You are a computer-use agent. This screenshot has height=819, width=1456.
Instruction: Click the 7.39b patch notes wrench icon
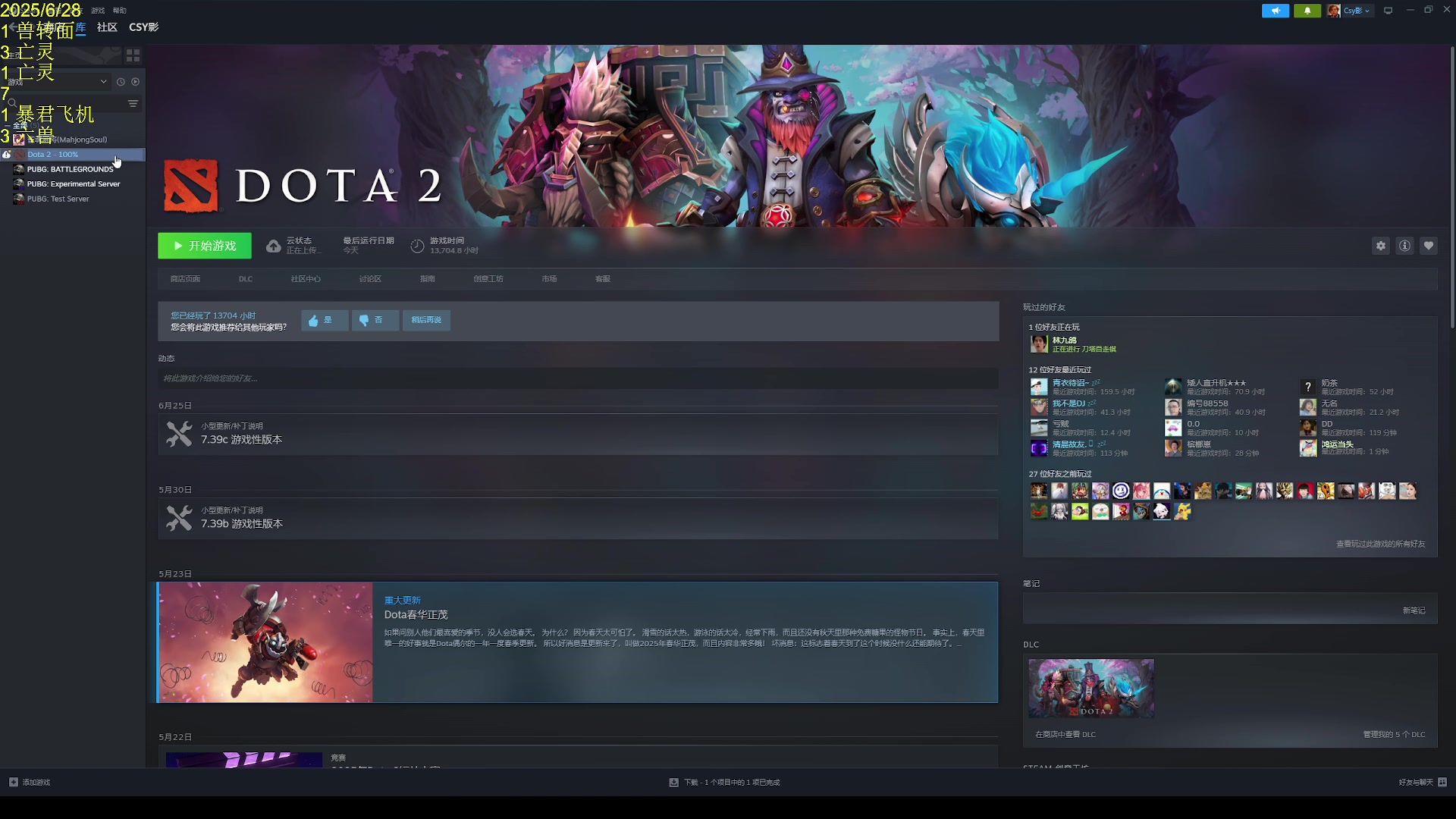179,518
